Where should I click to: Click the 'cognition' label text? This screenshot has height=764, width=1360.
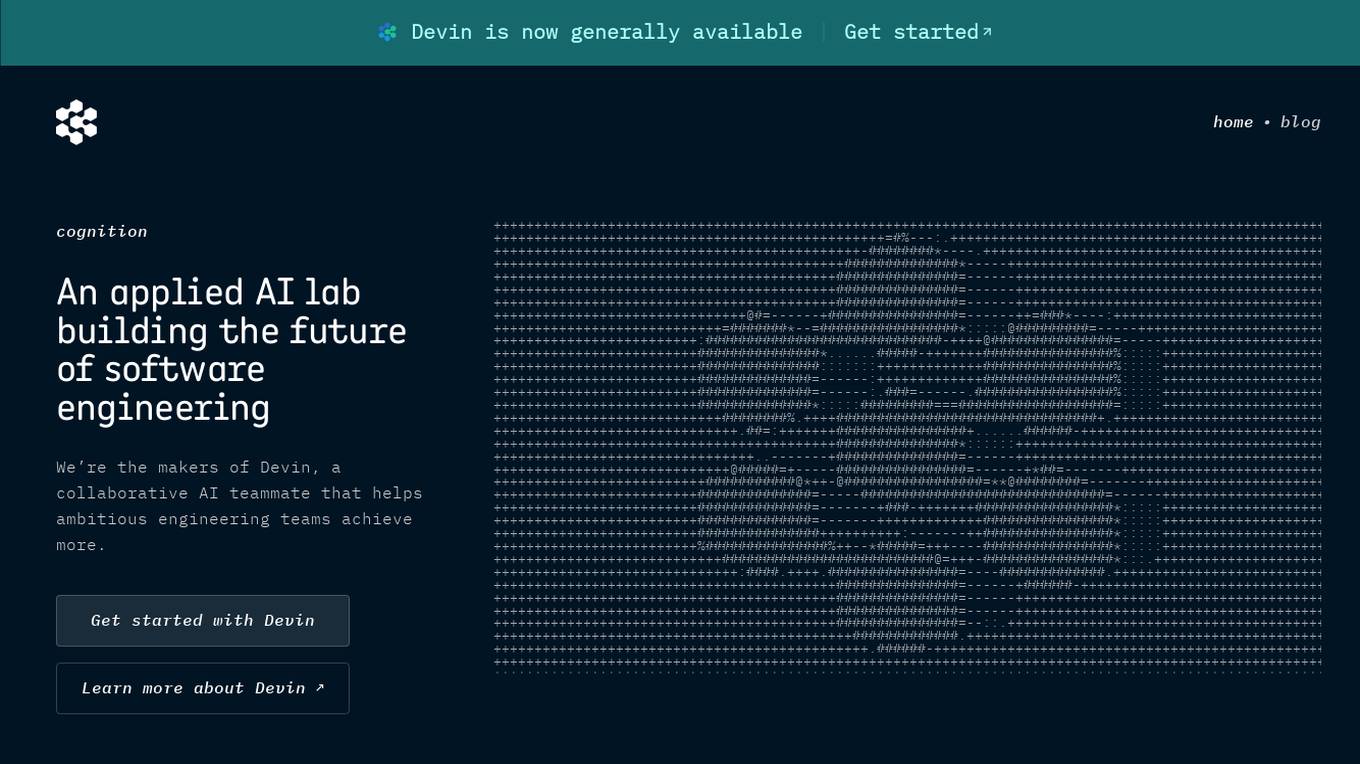tap(102, 231)
